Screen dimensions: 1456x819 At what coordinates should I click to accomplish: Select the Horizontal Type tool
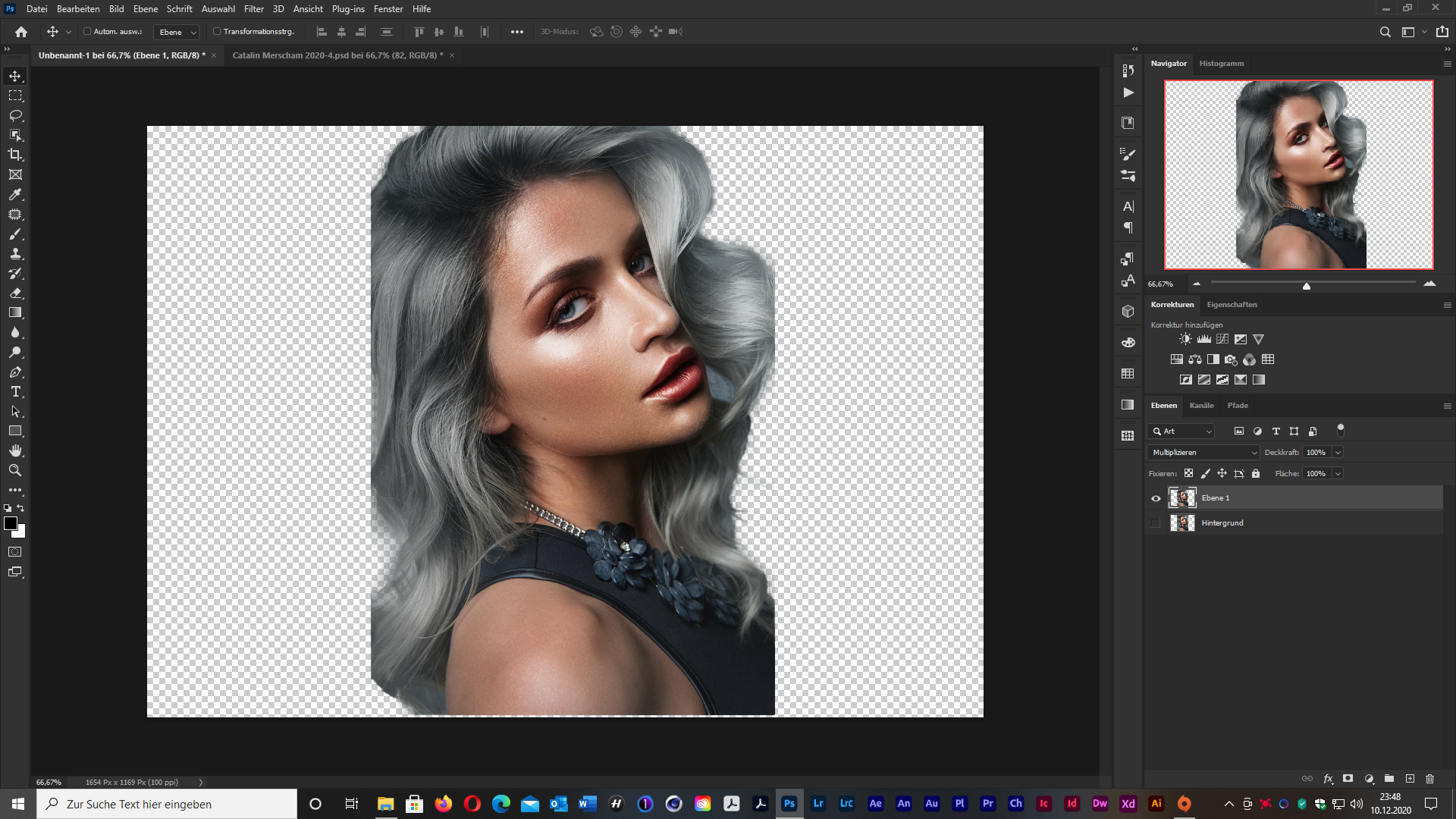pos(15,392)
